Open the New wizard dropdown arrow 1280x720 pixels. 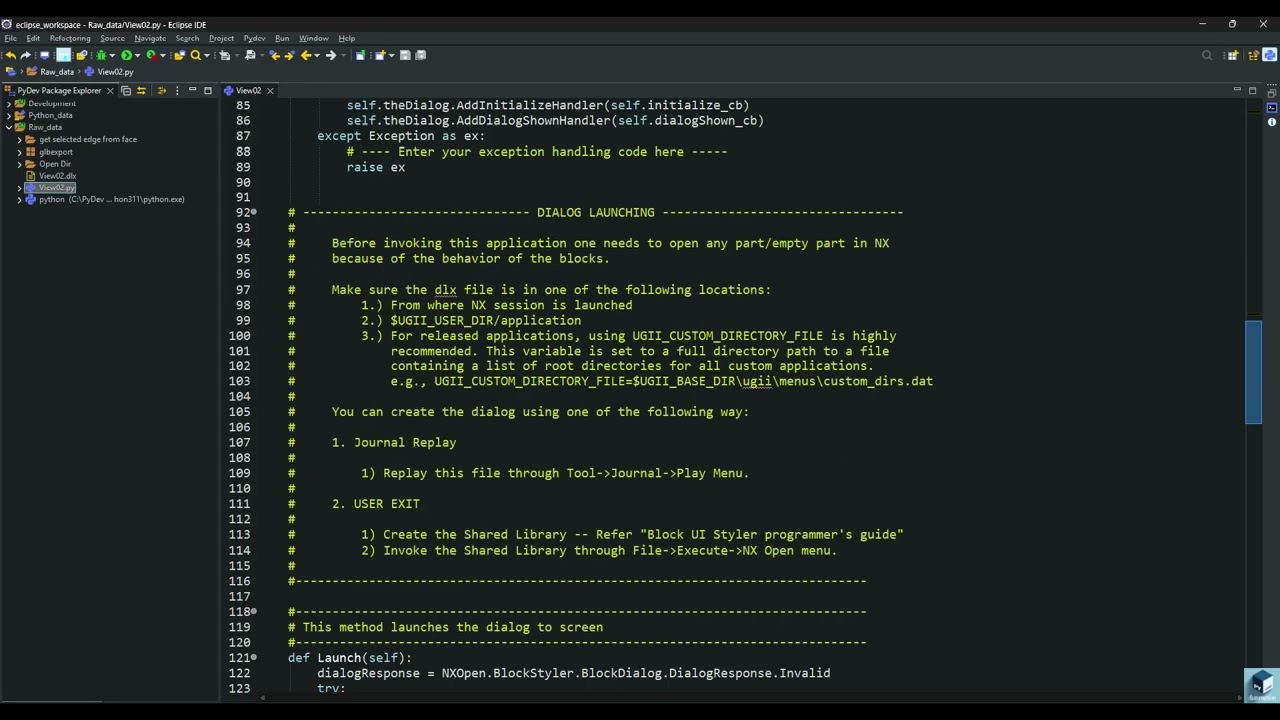click(391, 56)
